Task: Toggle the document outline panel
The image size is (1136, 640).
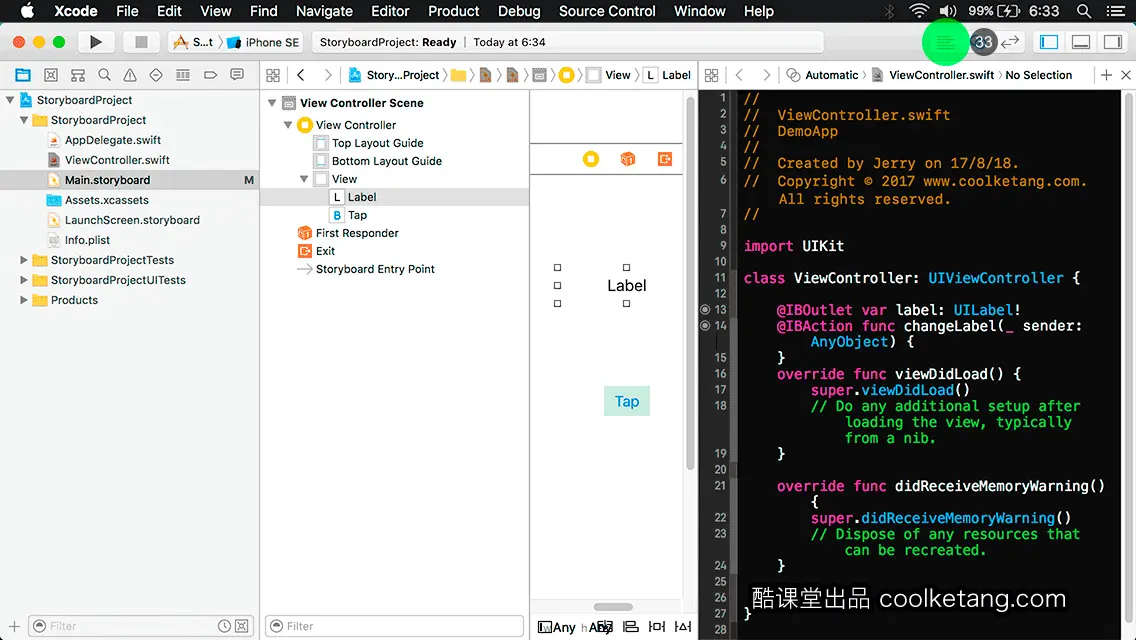Action: click(x=544, y=627)
